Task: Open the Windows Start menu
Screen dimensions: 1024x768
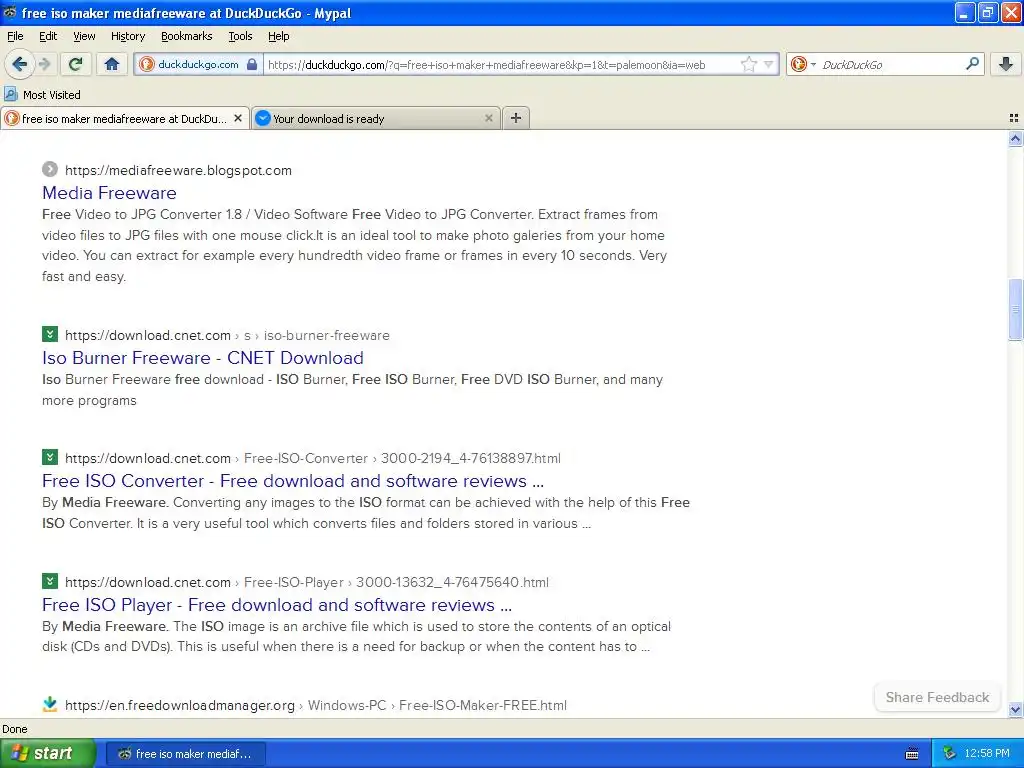Action: (48, 753)
